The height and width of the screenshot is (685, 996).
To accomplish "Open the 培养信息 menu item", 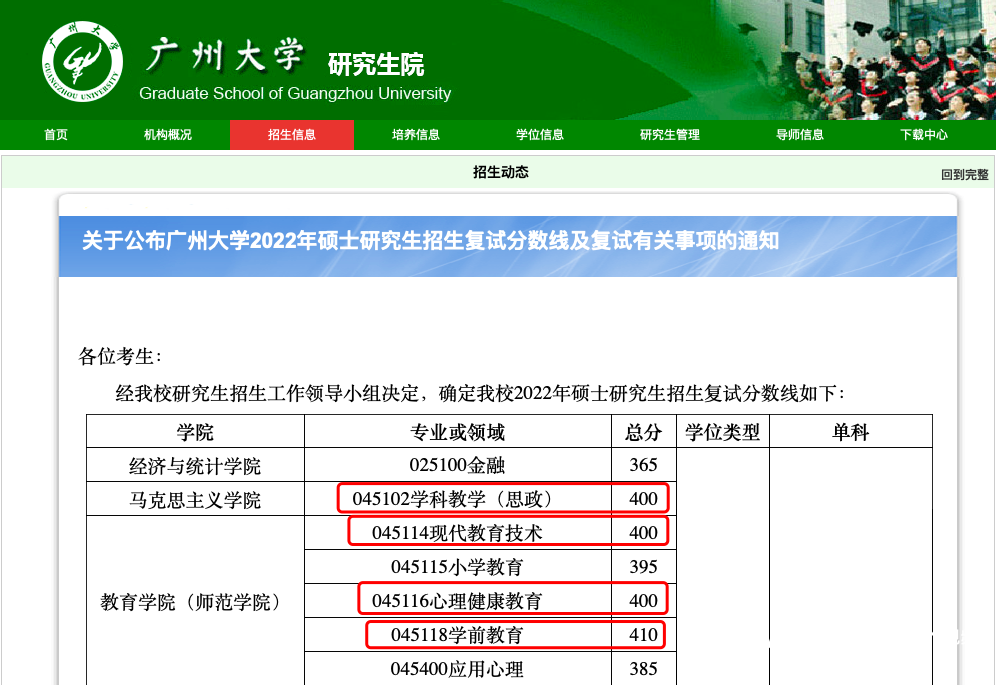I will point(416,135).
